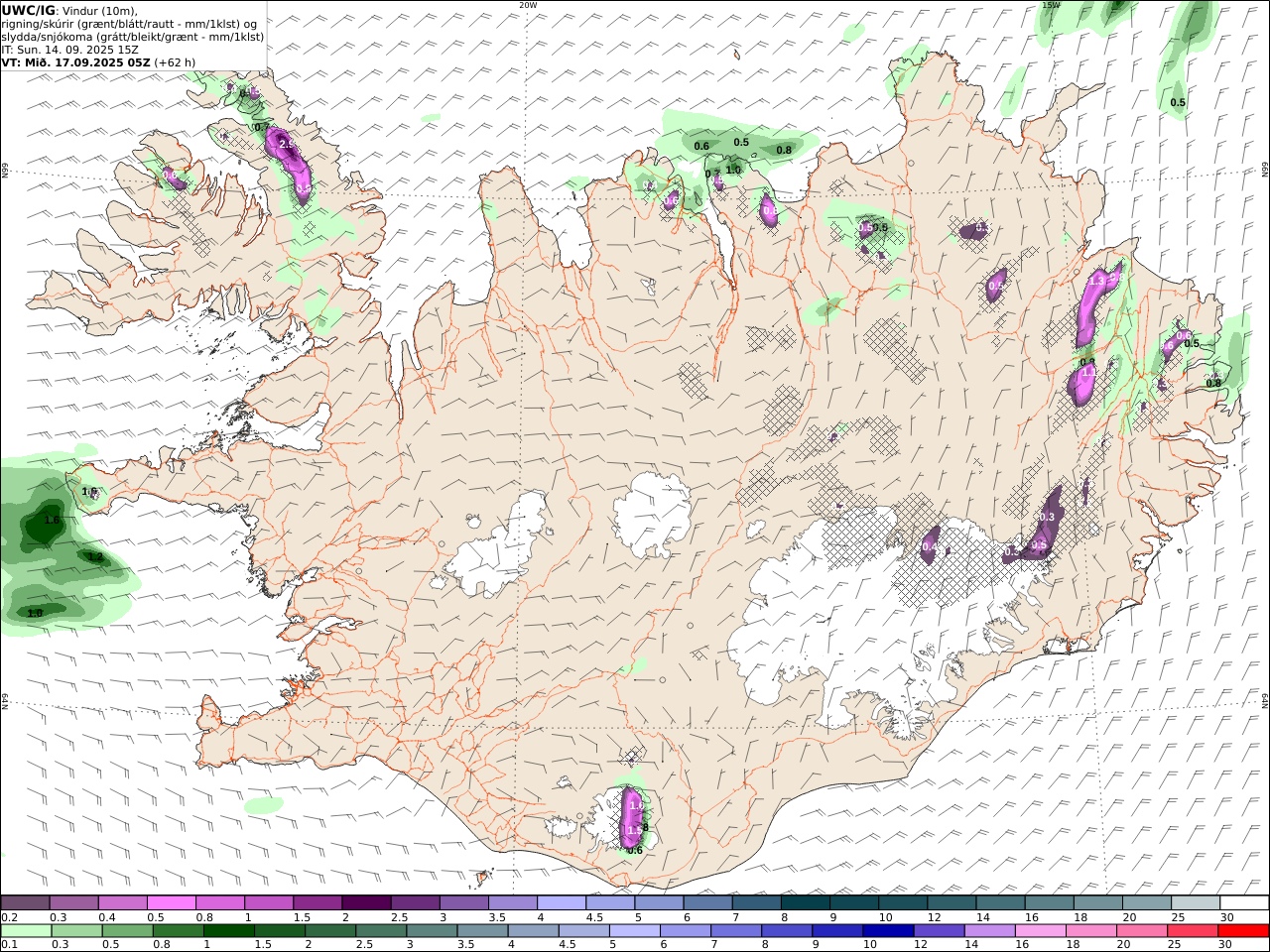
Task: Pick the slate blue 6 mm snow swatch
Action: click(x=707, y=903)
